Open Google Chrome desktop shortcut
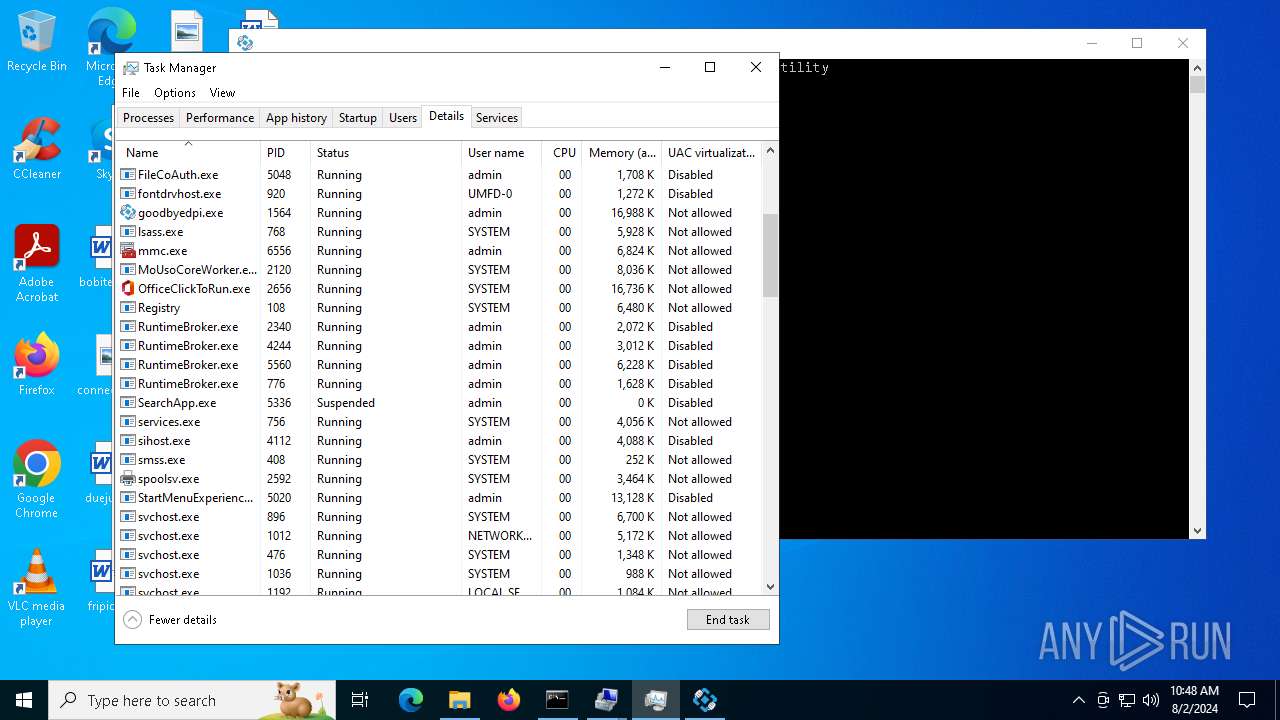 tap(37, 479)
